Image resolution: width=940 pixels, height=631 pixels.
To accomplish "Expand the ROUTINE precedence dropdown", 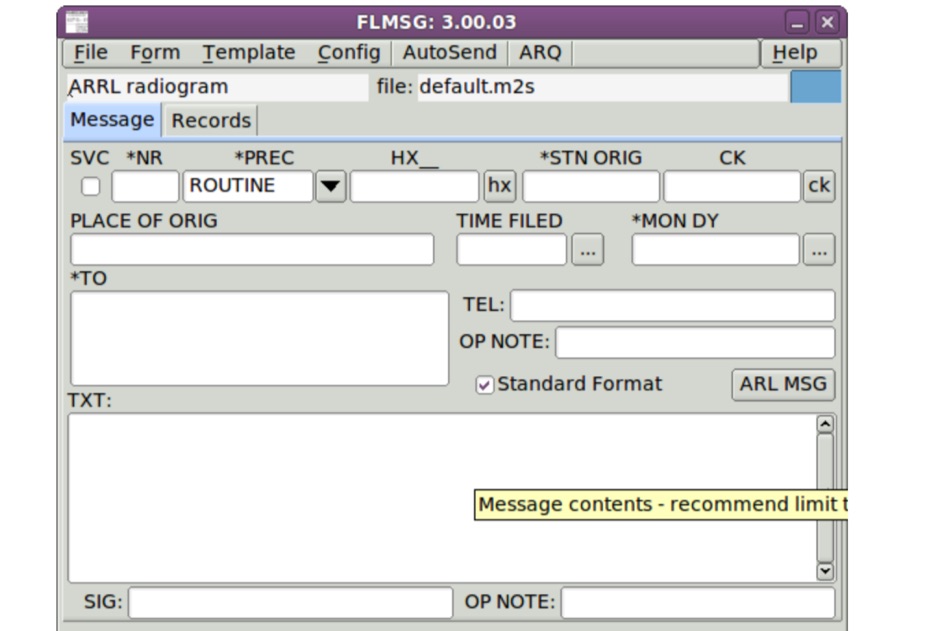I will click(x=331, y=185).
